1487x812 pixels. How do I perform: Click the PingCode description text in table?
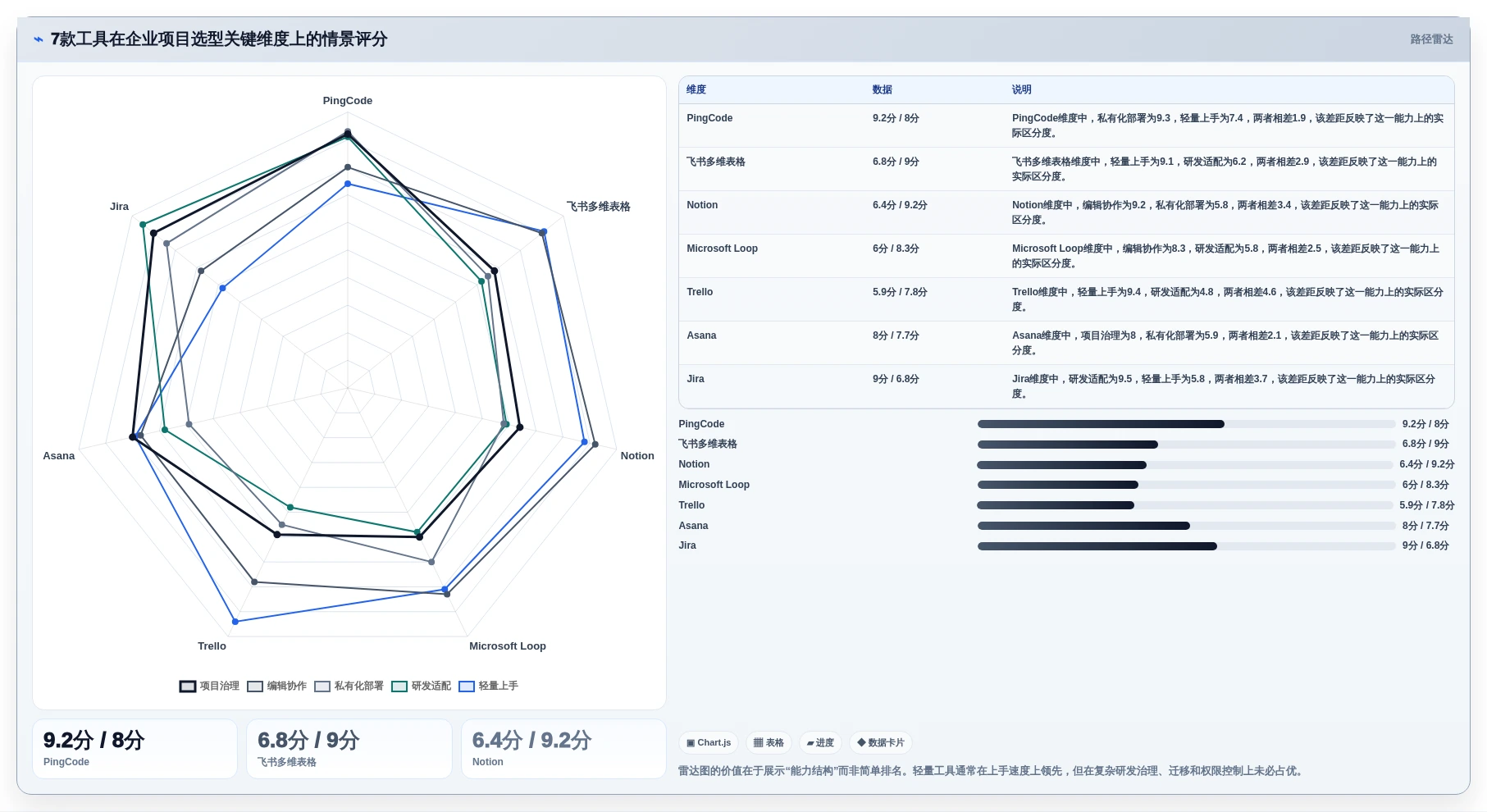point(1228,125)
